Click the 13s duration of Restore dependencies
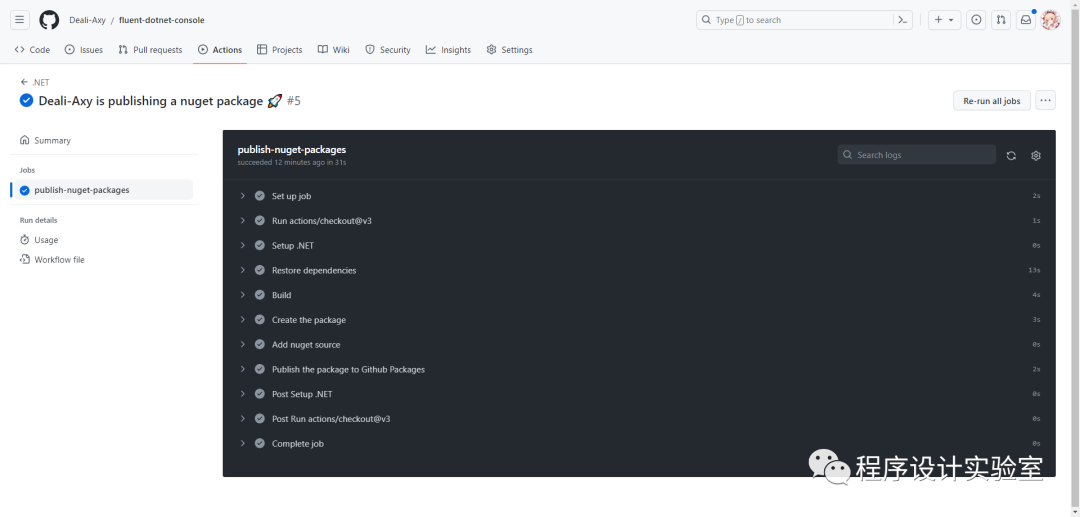Viewport: 1080px width, 517px height. 1034,271
